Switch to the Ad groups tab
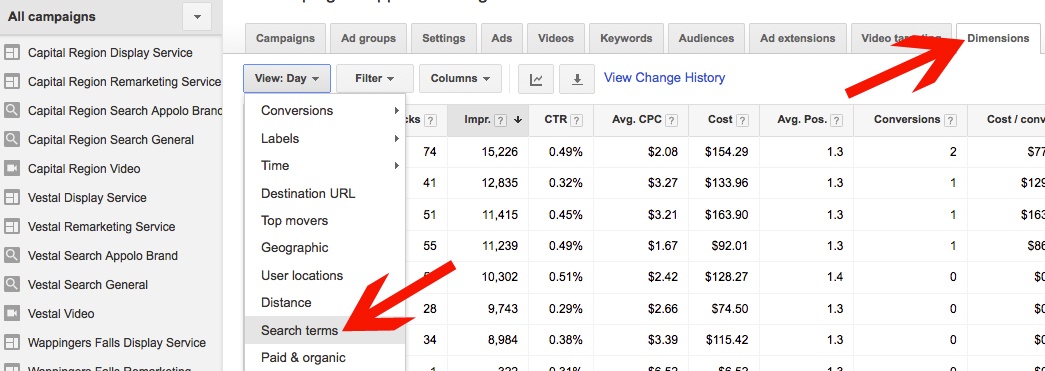 (369, 39)
